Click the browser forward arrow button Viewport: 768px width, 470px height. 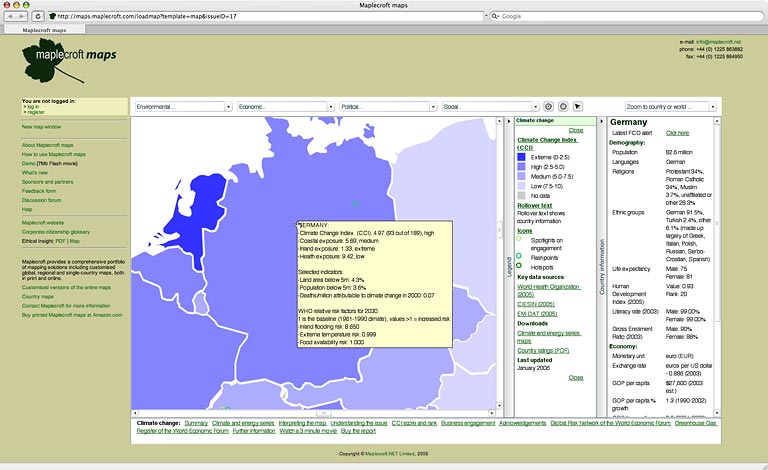pyautogui.click(x=22, y=17)
